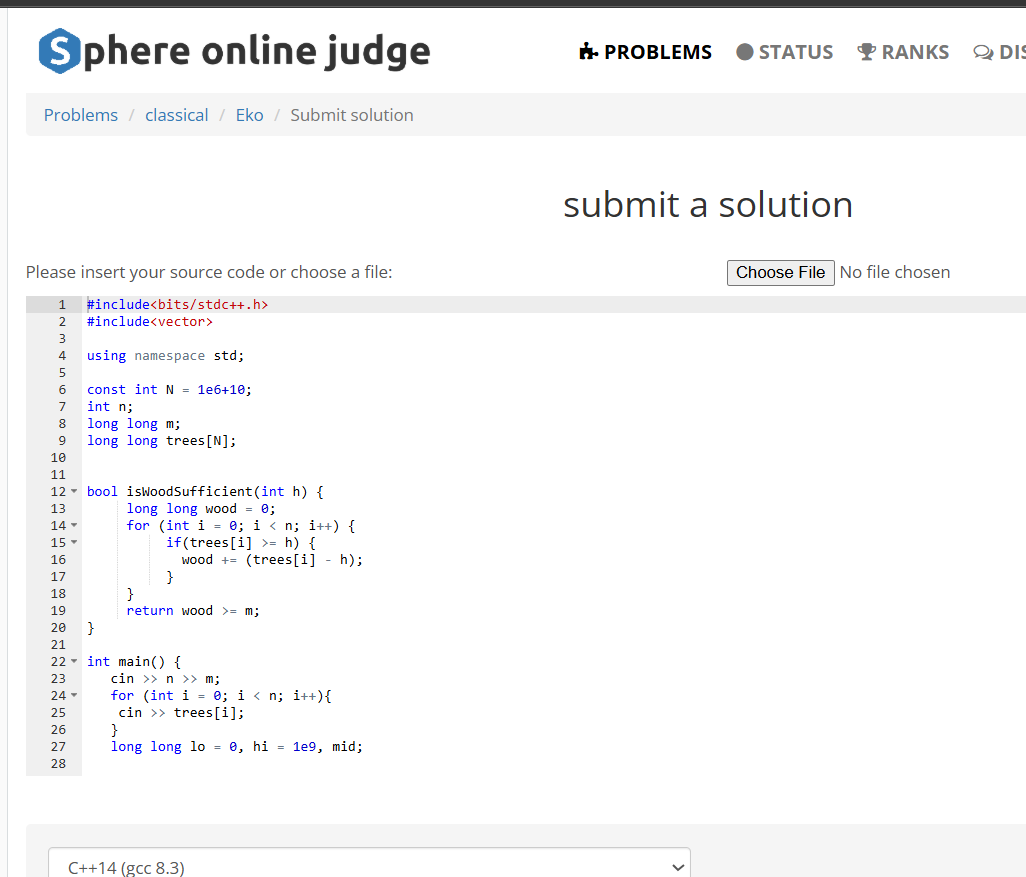Collapse the main function fold at line 22

[x=74, y=661]
